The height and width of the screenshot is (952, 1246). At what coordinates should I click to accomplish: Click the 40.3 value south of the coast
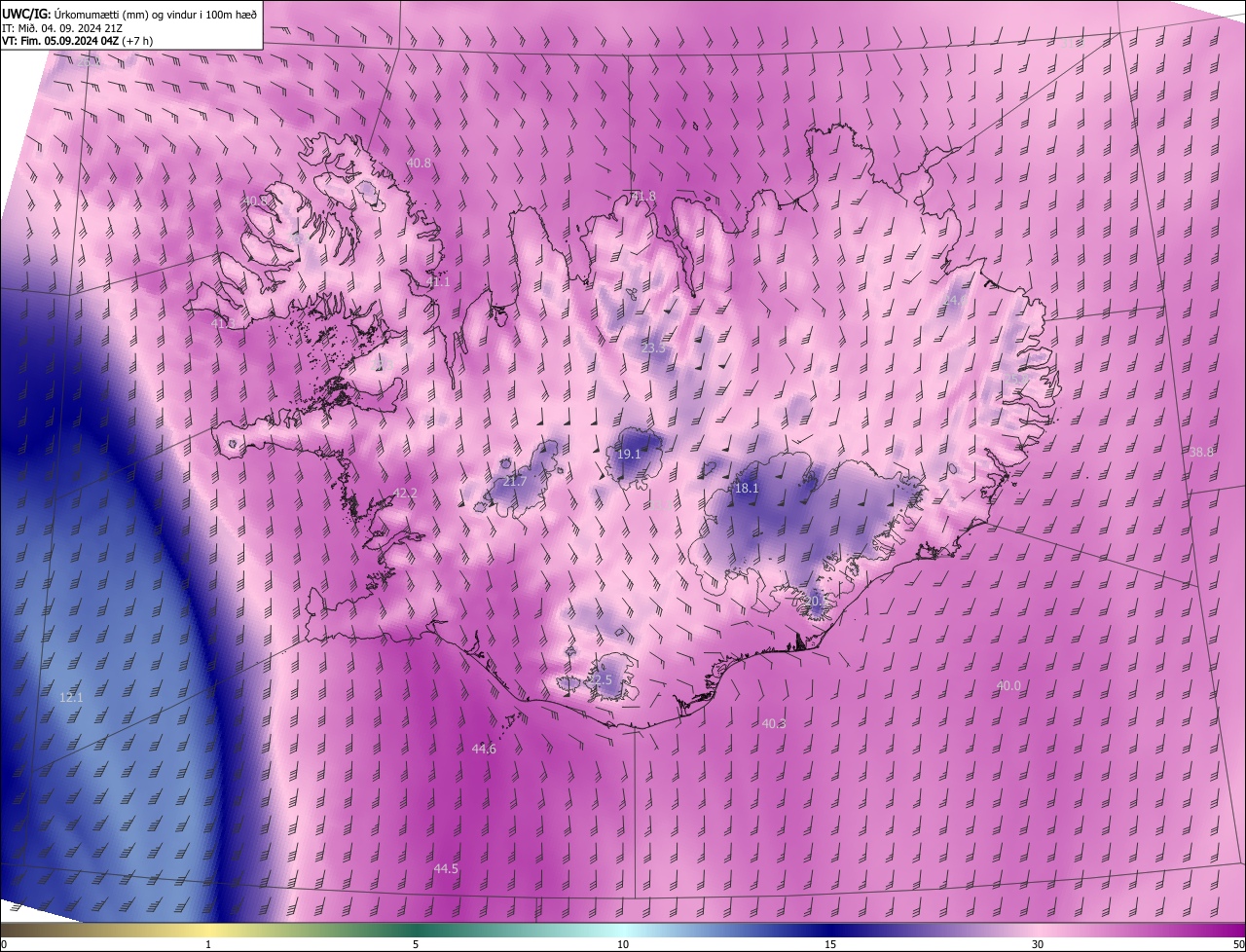pyautogui.click(x=774, y=724)
